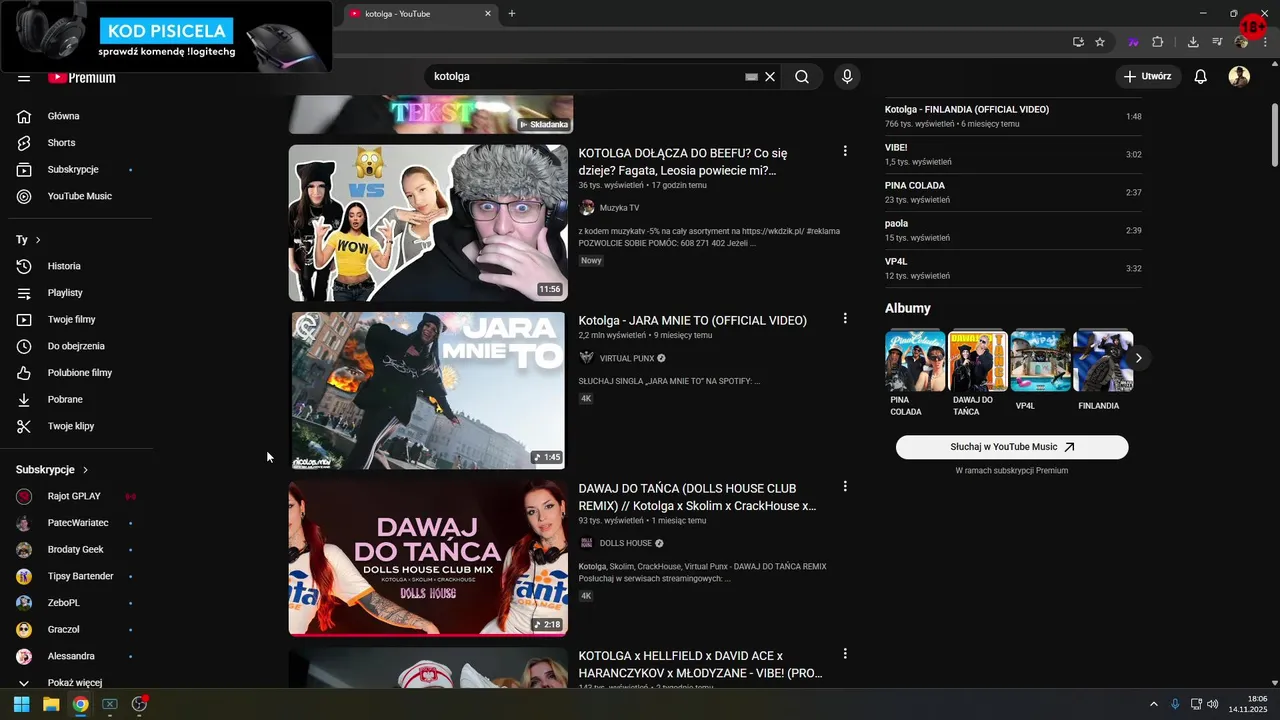1280x720 pixels.
Task: Play the PINA COLADA track row
Action: [1013, 192]
